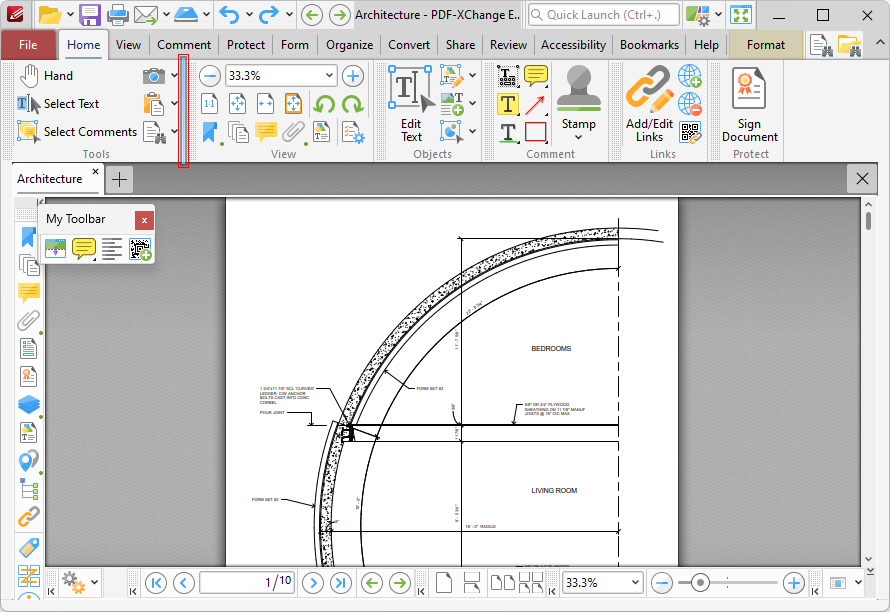Activate the Select Text tool
The height and width of the screenshot is (612, 890).
pyautogui.click(x=58, y=104)
